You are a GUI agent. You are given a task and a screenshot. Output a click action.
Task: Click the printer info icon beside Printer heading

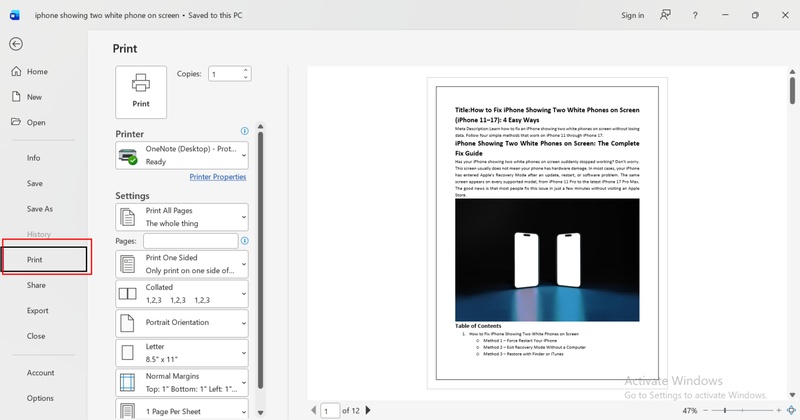click(x=244, y=131)
